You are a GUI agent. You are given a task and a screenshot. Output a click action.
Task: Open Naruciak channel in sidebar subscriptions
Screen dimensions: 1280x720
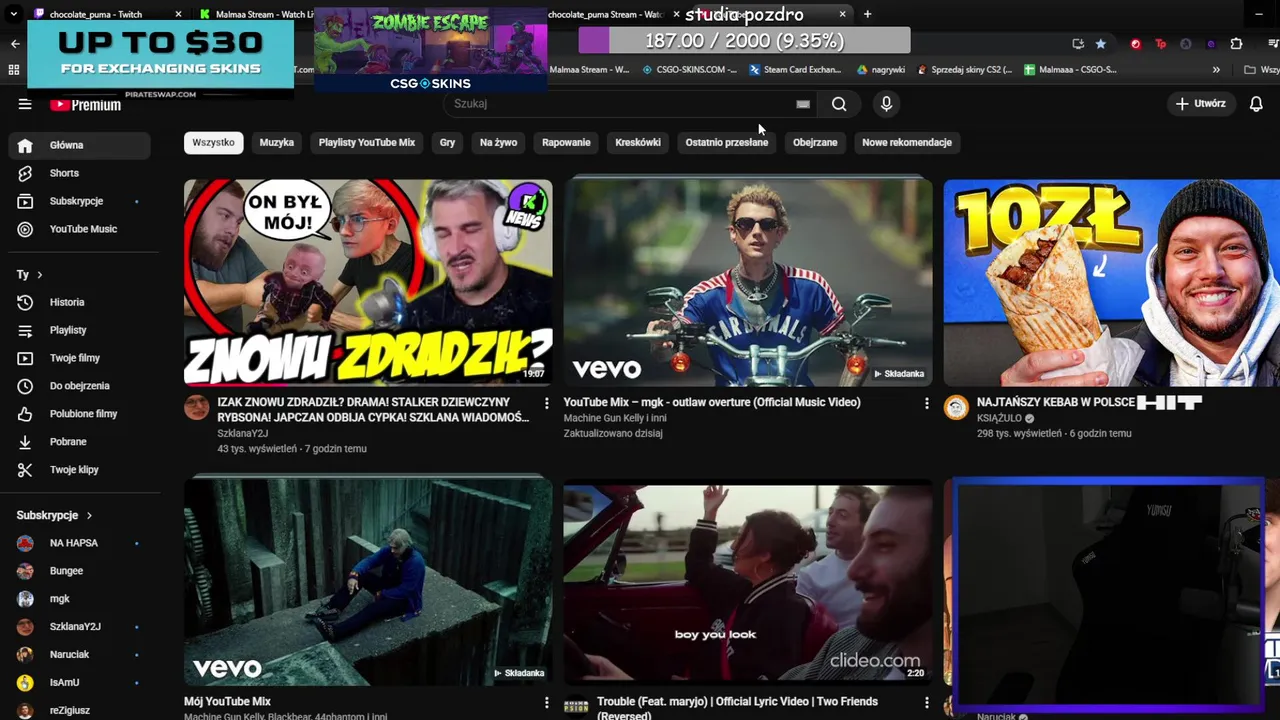click(x=80, y=655)
